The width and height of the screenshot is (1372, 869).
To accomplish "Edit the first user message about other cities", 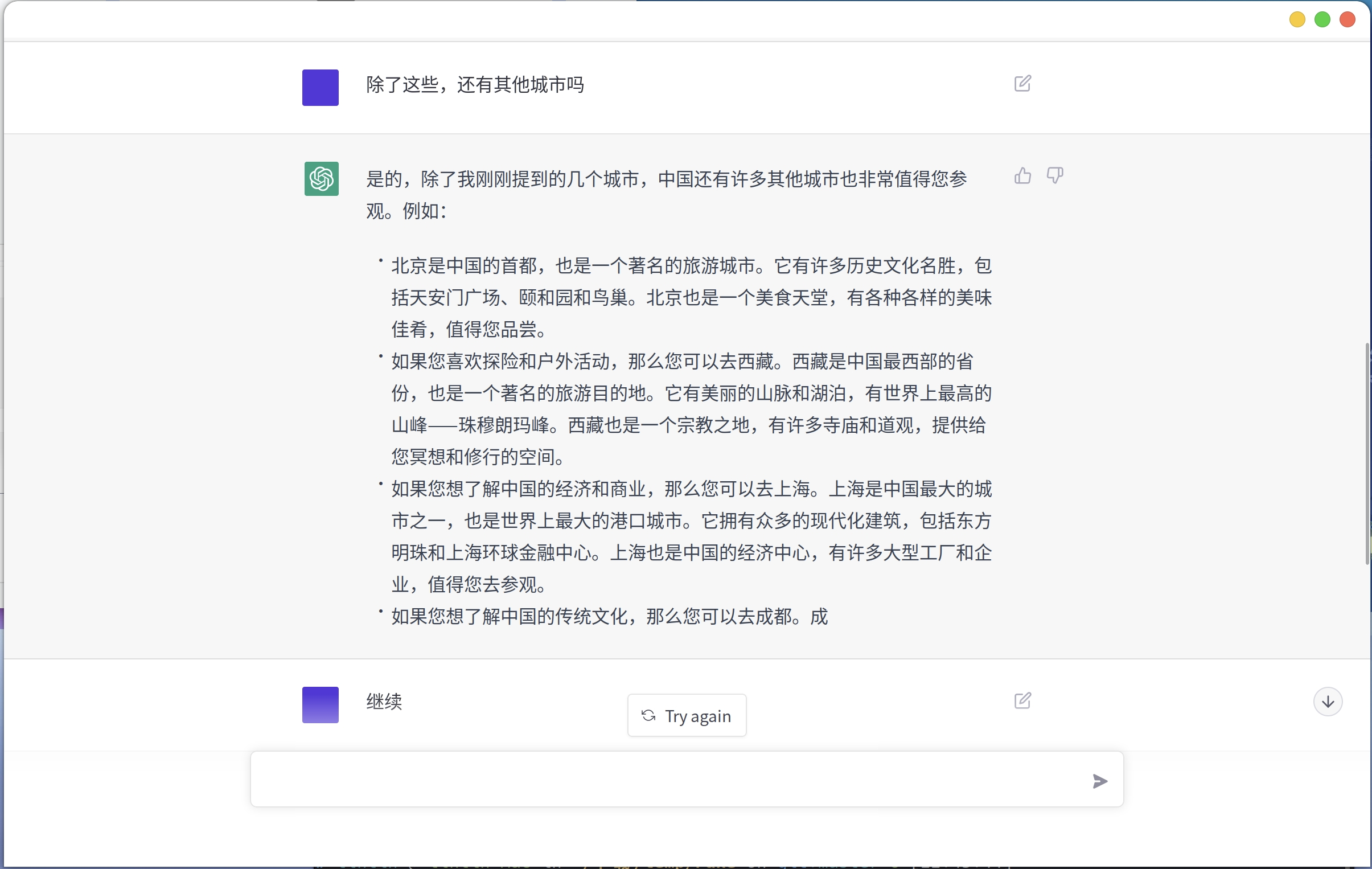I will pos(1022,84).
